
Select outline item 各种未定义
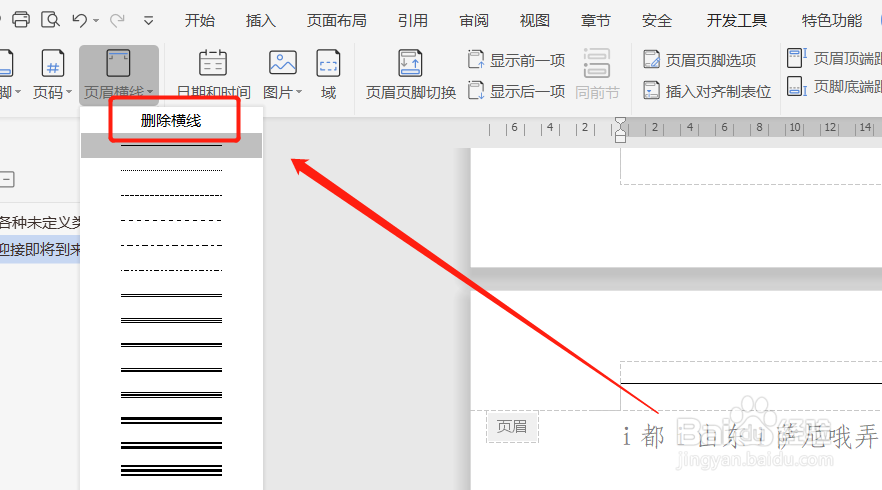pos(40,222)
